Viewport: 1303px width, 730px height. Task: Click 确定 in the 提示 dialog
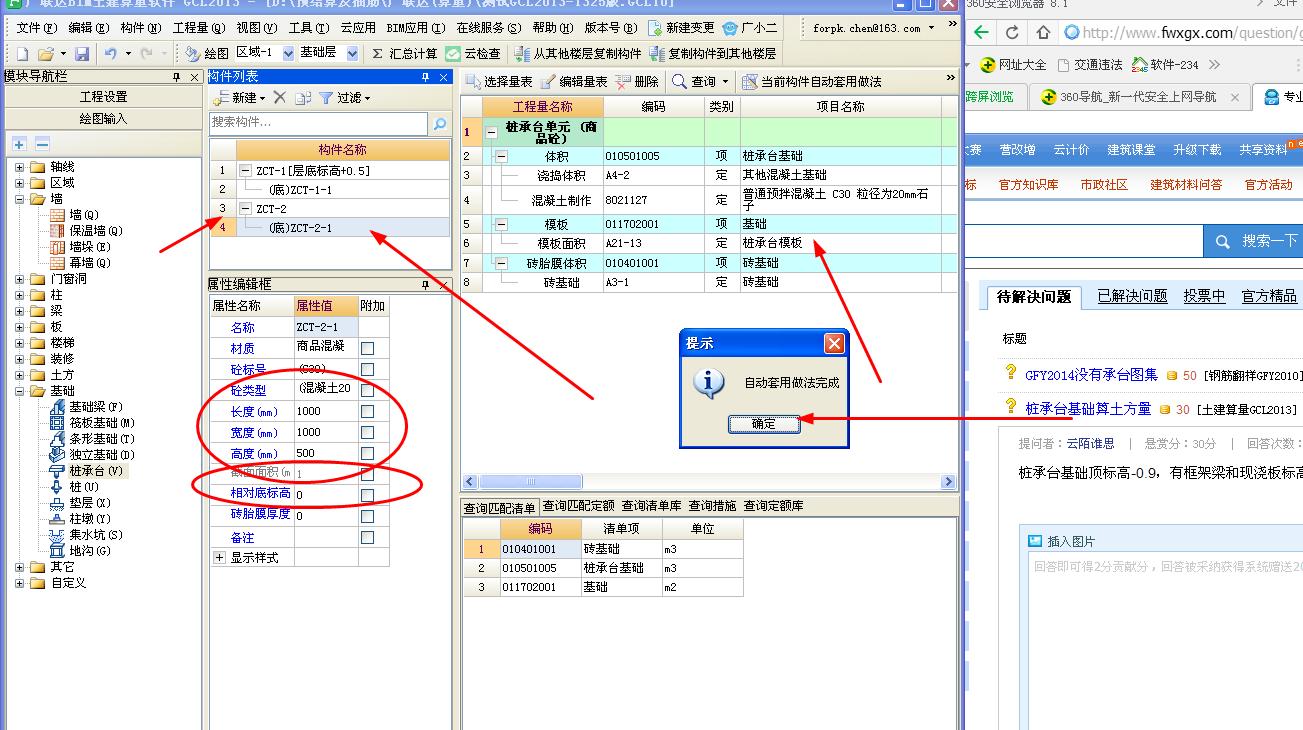[x=764, y=424]
